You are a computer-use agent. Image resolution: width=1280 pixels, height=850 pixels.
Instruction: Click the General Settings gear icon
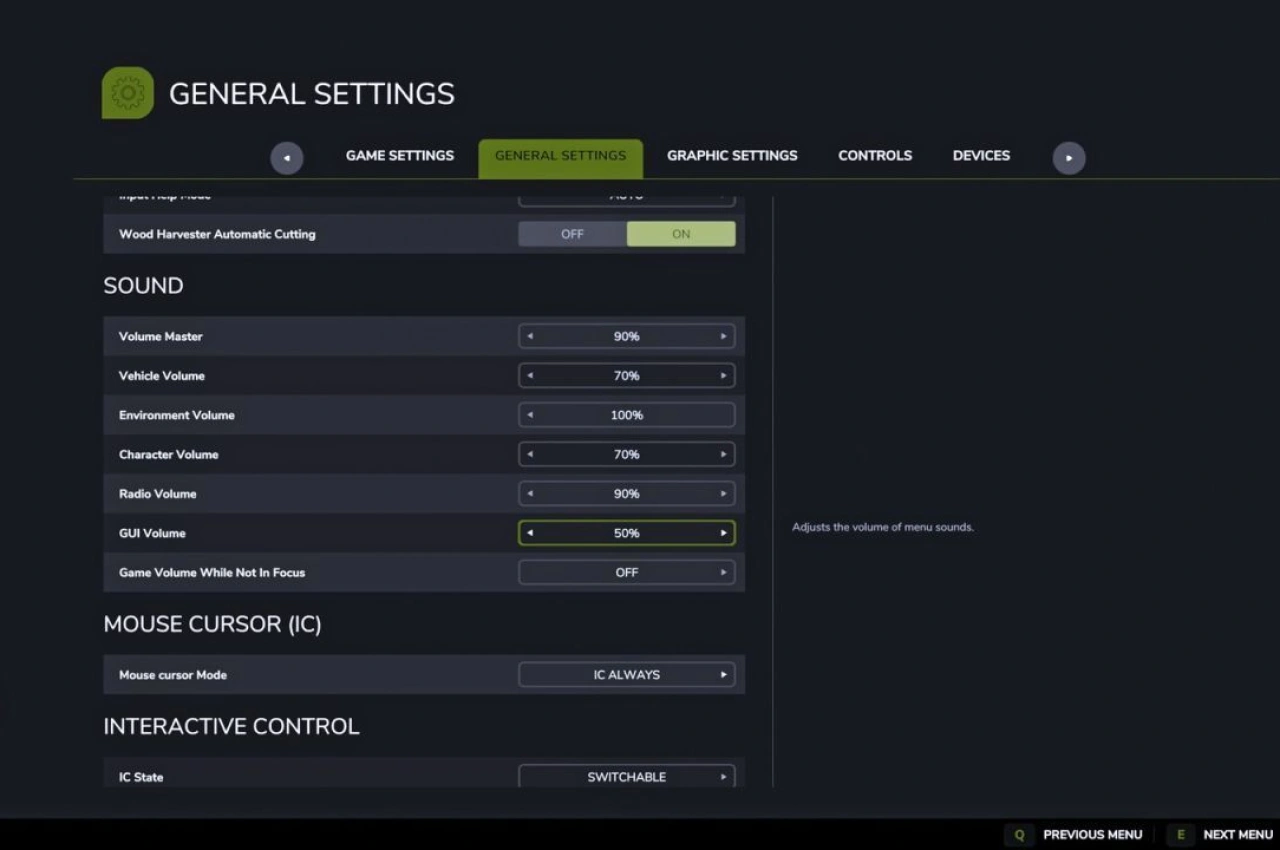(x=127, y=91)
